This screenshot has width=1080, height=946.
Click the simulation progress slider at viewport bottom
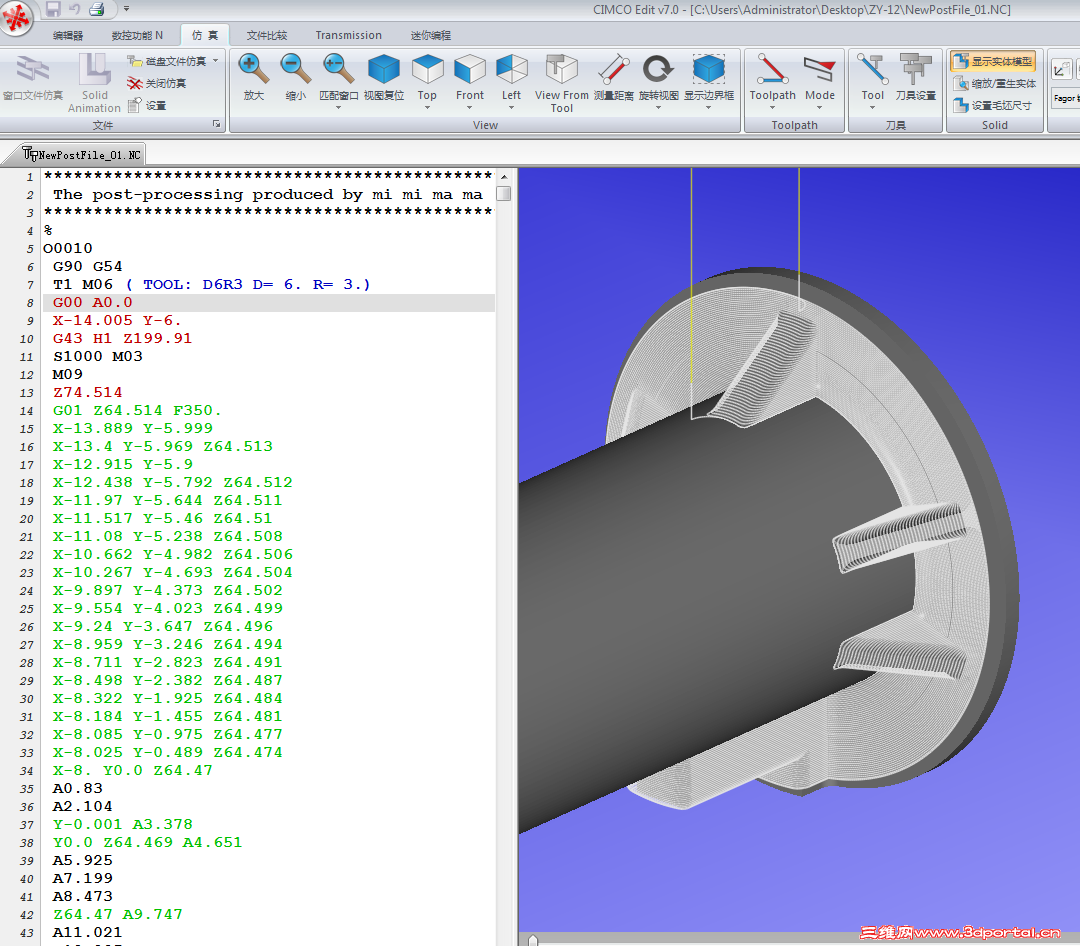click(533, 940)
